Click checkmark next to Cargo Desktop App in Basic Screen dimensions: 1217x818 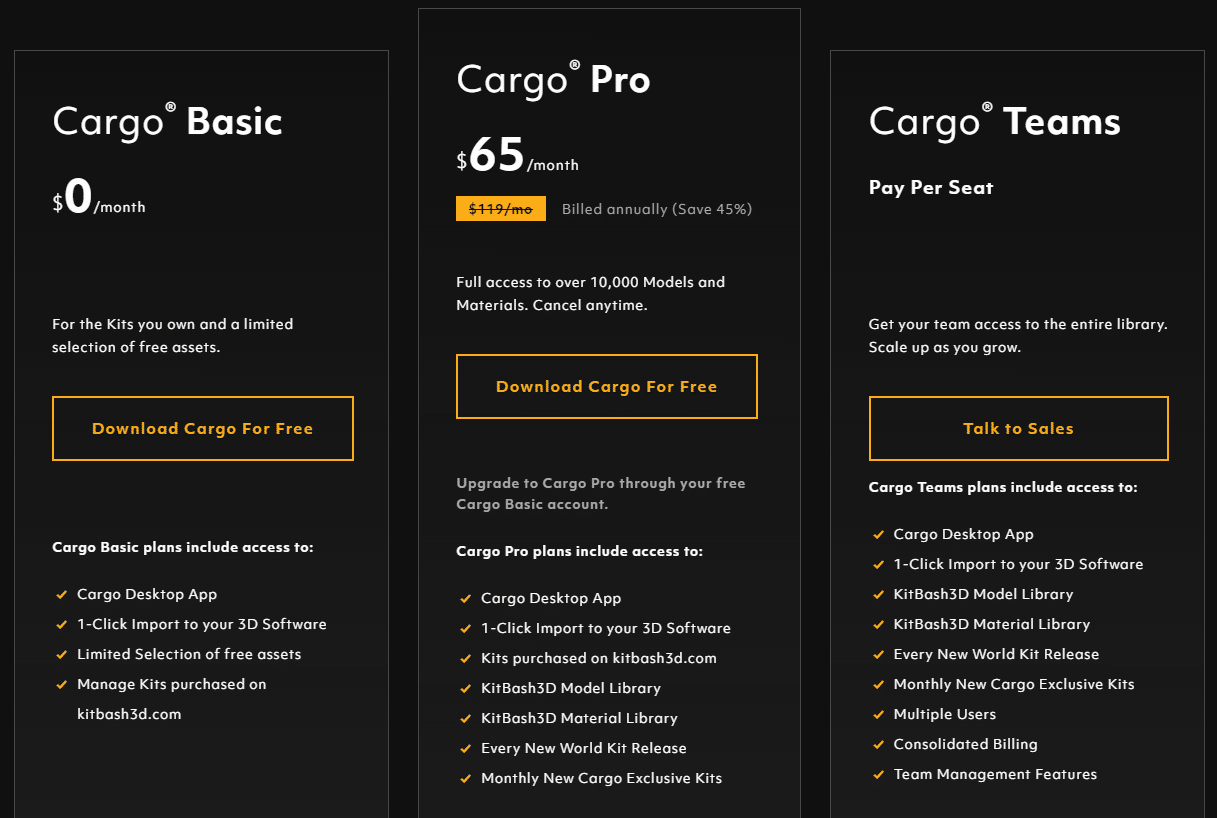click(62, 595)
